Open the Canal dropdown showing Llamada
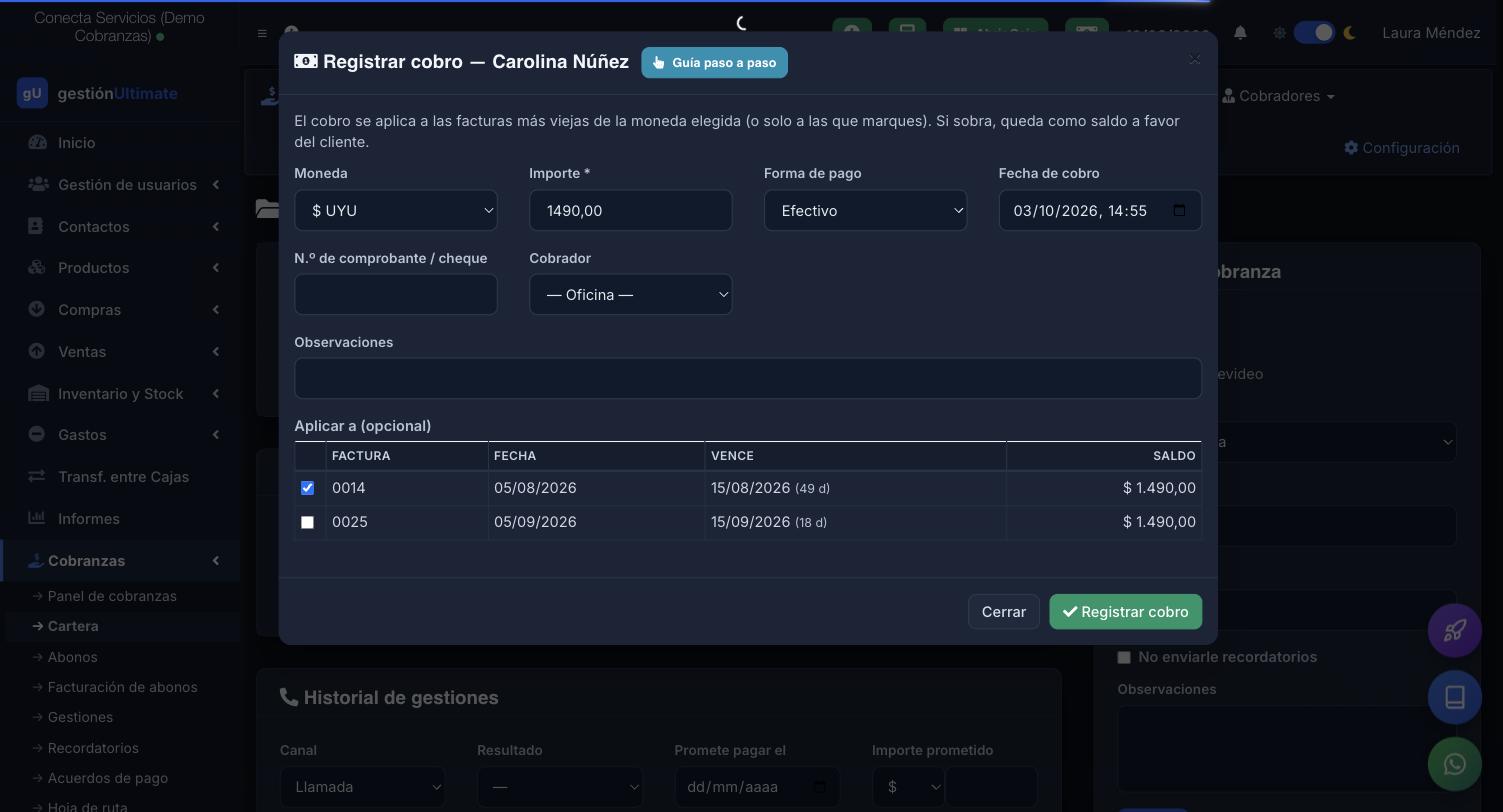Viewport: 1503px width, 812px height. (363, 787)
